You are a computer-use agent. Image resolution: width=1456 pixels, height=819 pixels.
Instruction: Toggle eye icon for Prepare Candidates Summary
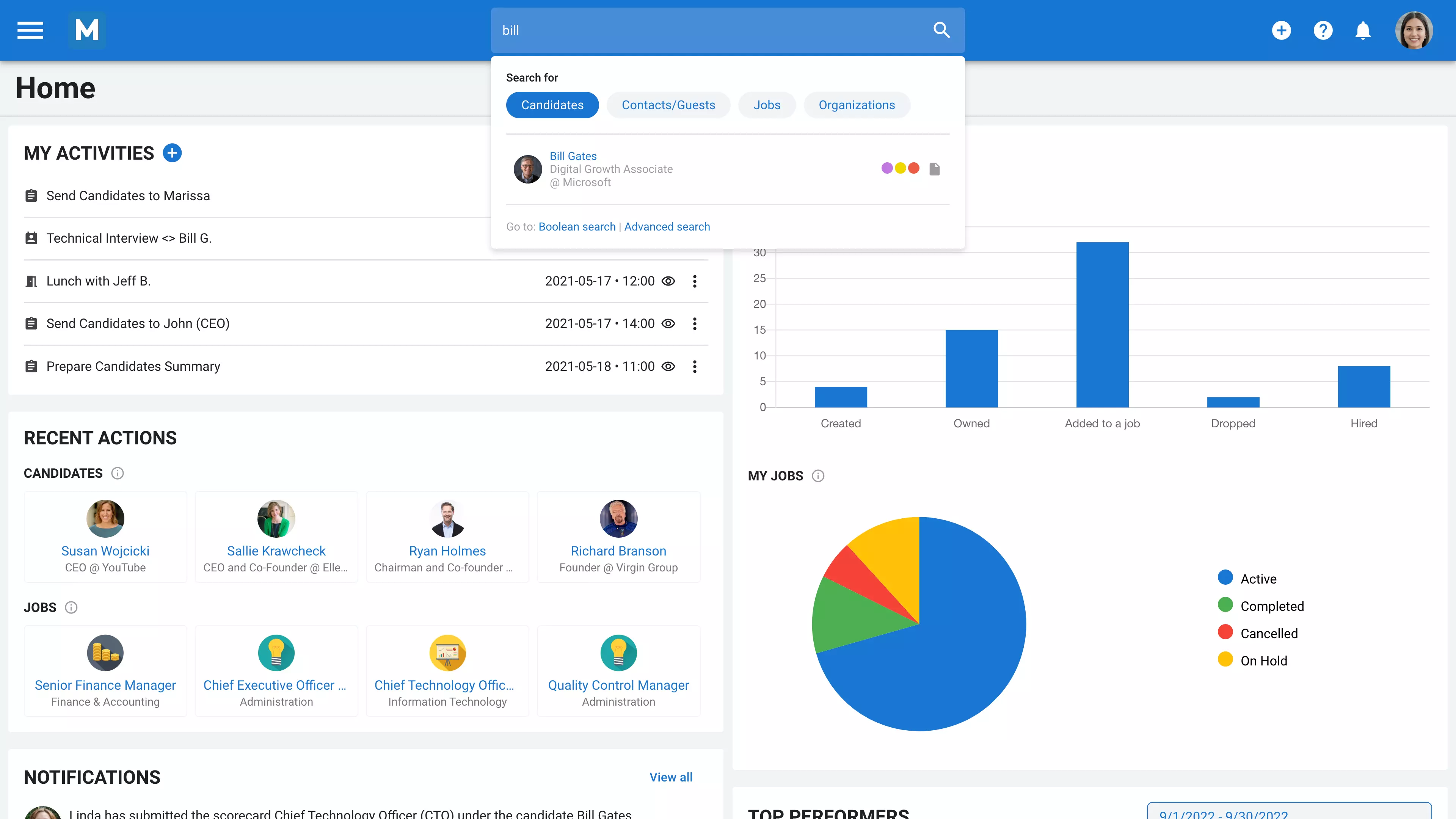pyautogui.click(x=668, y=366)
